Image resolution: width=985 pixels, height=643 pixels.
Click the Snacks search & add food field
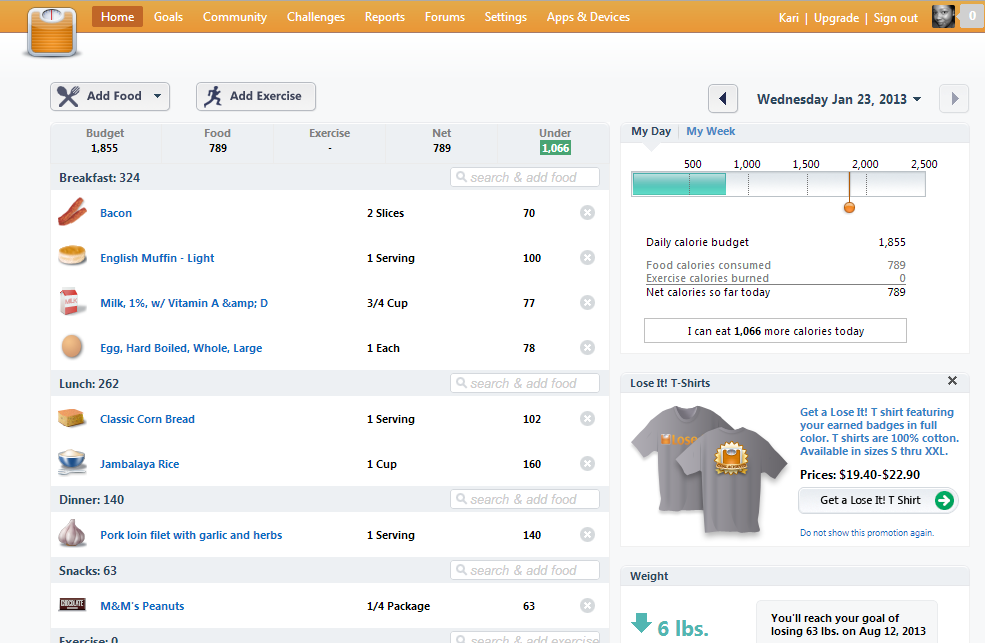[525, 570]
